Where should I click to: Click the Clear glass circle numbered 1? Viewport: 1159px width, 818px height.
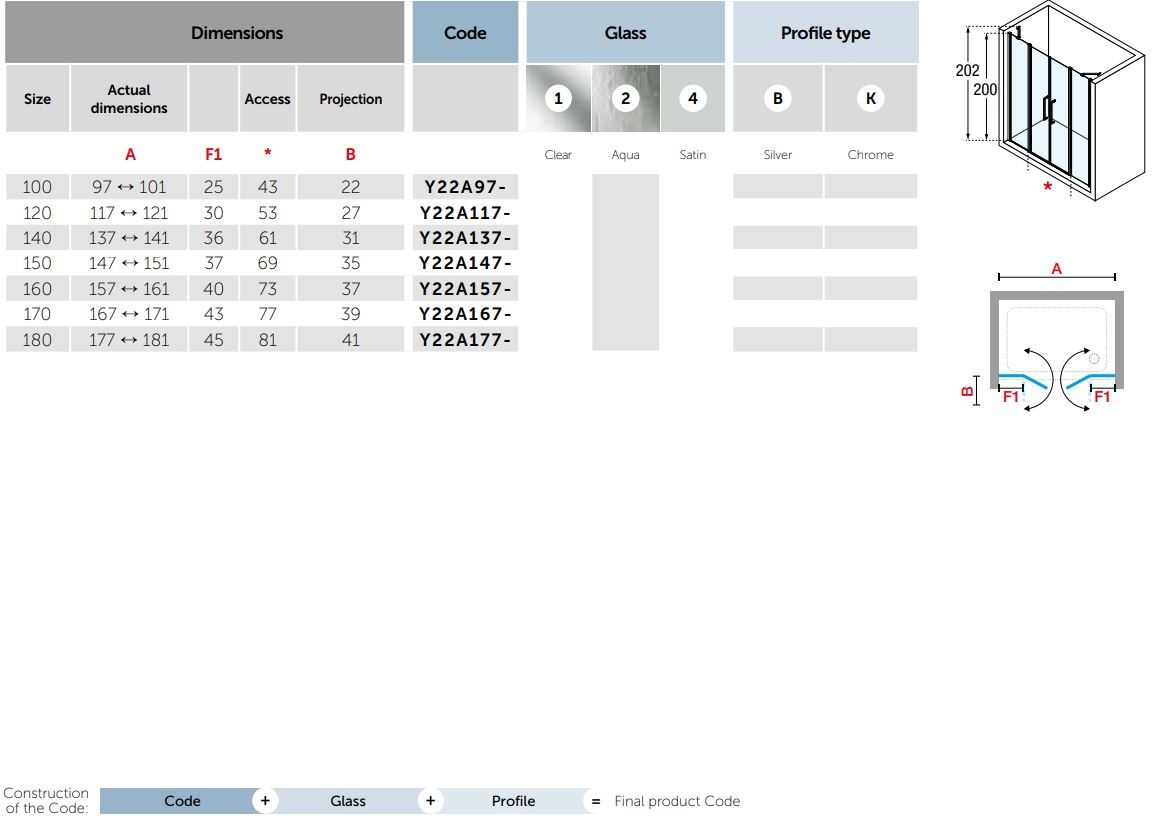[558, 98]
